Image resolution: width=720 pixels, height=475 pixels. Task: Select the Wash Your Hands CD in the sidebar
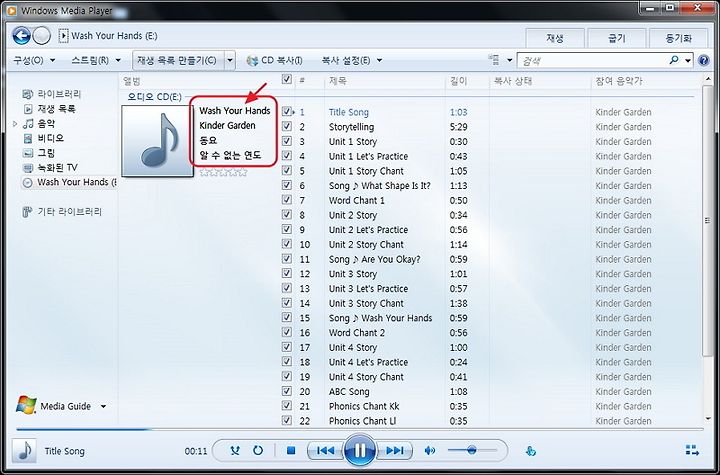click(x=69, y=182)
